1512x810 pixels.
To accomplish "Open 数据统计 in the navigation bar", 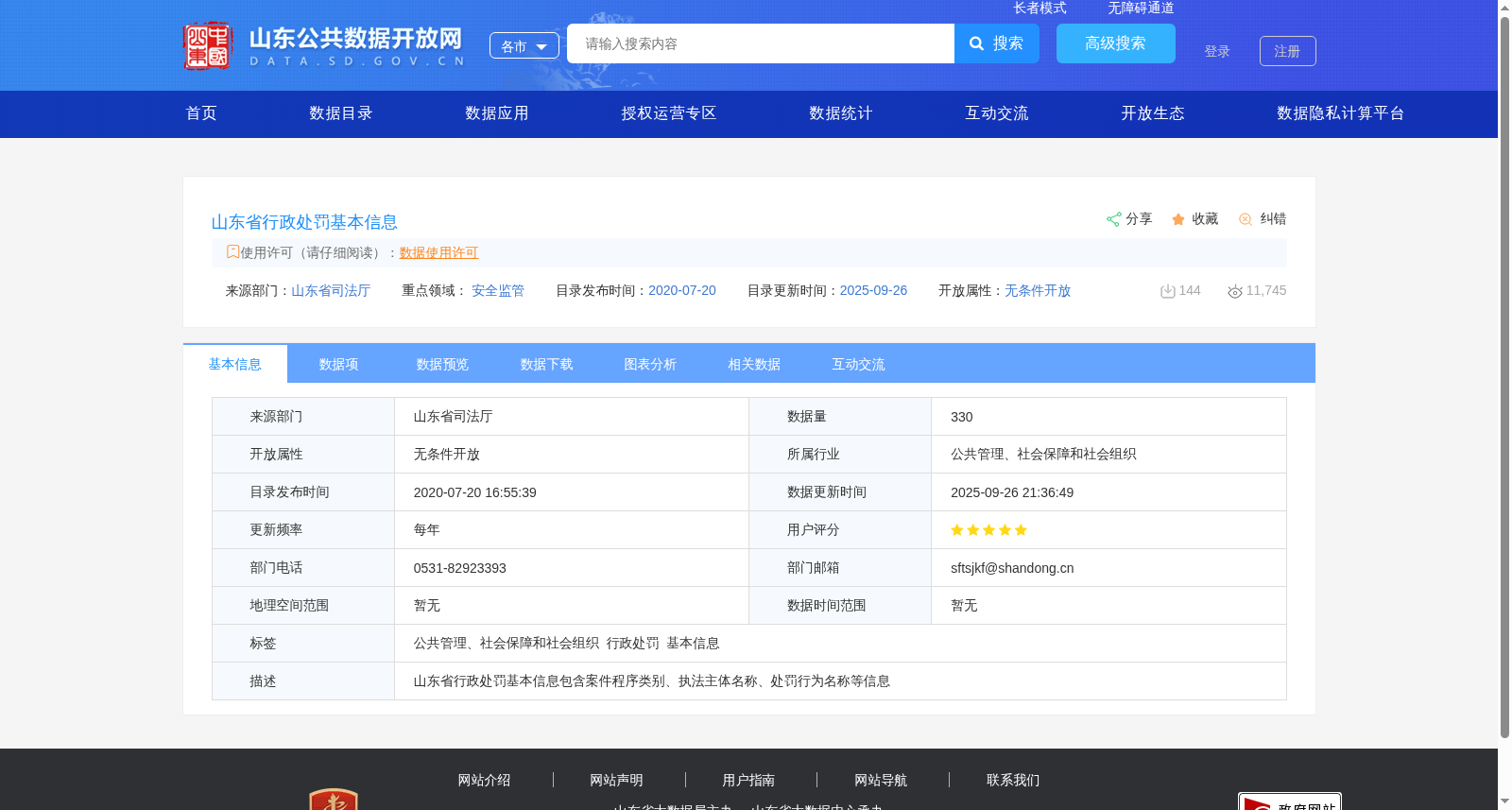I will pyautogui.click(x=841, y=113).
